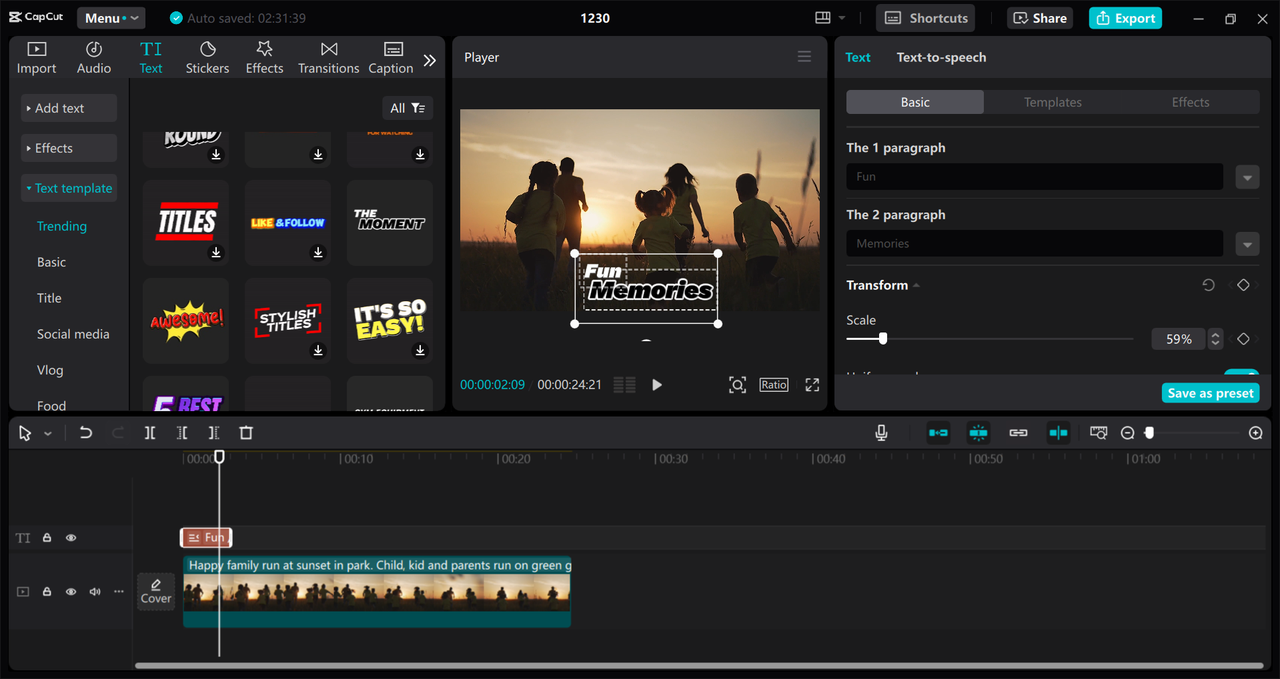Image resolution: width=1280 pixels, height=679 pixels.
Task: Open the selection tool dropdown arrow
Action: point(48,433)
